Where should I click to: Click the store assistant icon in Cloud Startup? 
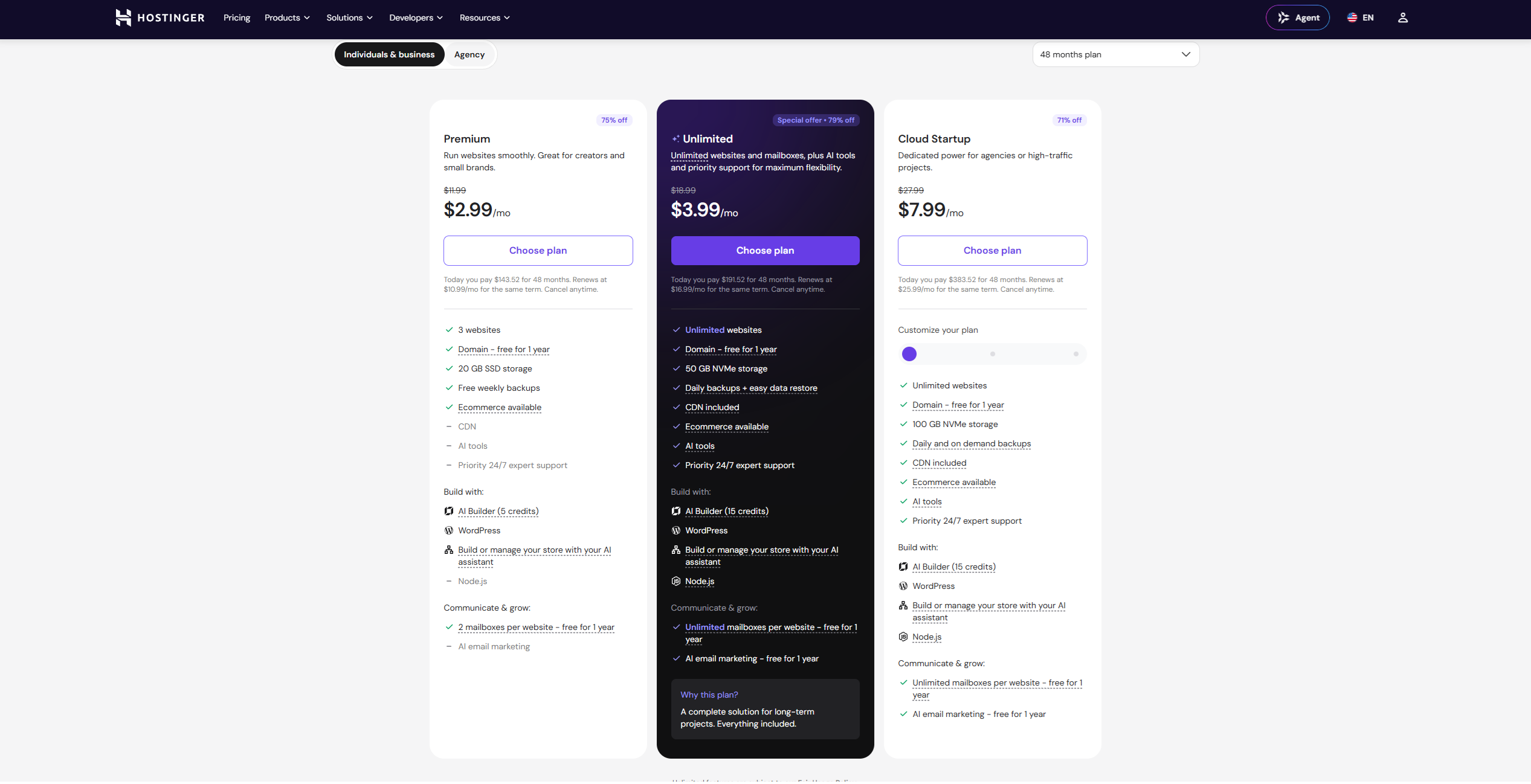(x=903, y=605)
